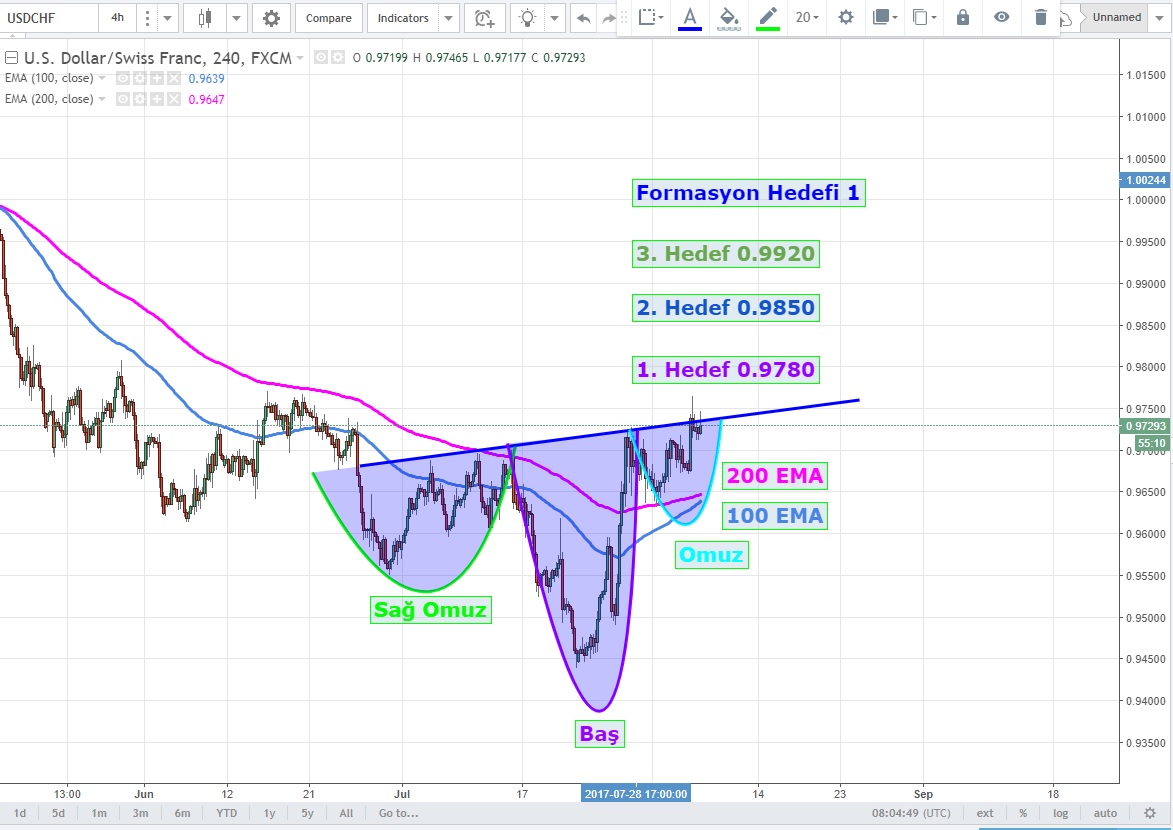
Task: Toggle the lock on selected drawing
Action: [x=962, y=17]
